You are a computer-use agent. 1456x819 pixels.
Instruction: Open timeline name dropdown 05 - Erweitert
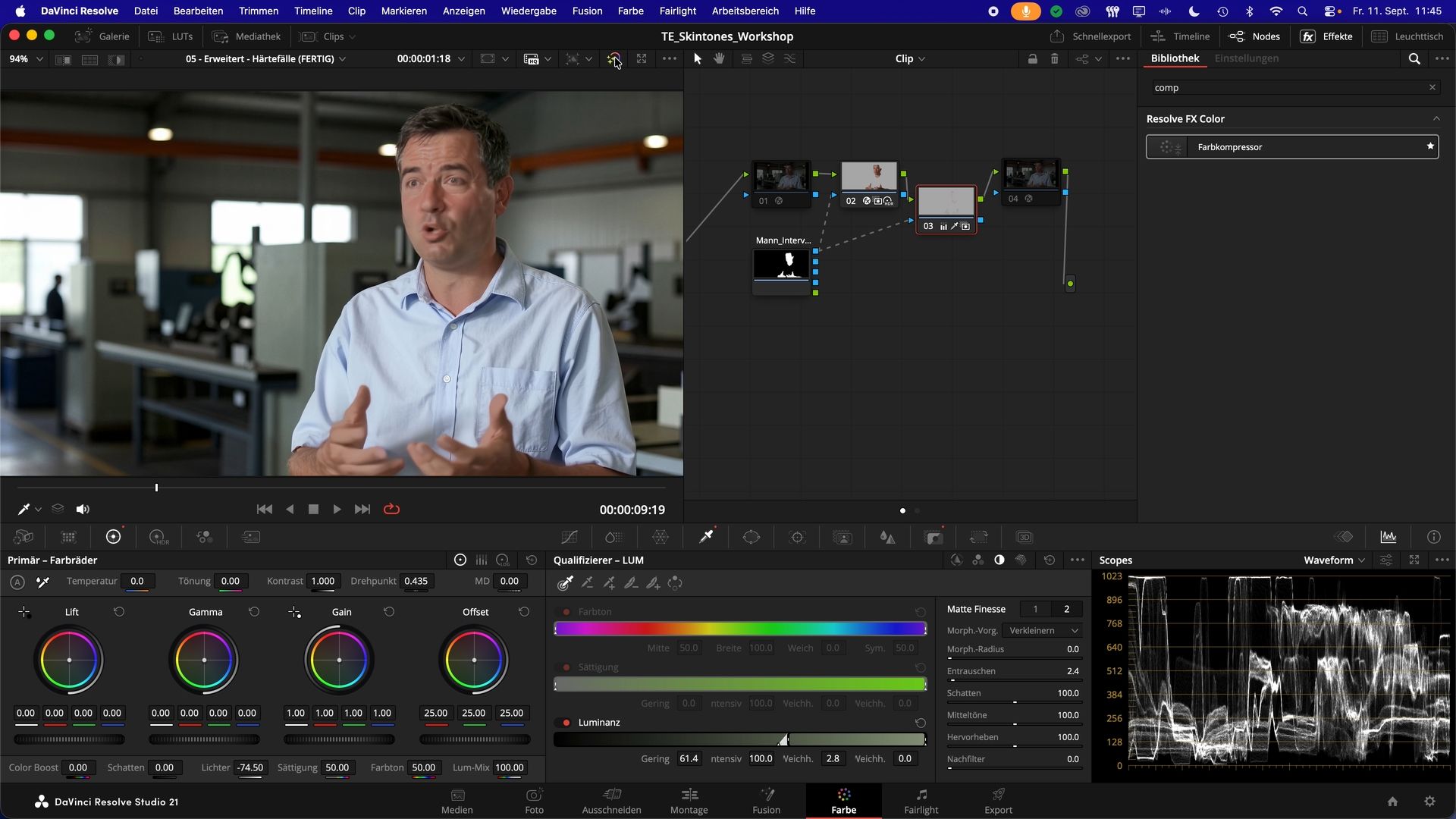(x=265, y=58)
